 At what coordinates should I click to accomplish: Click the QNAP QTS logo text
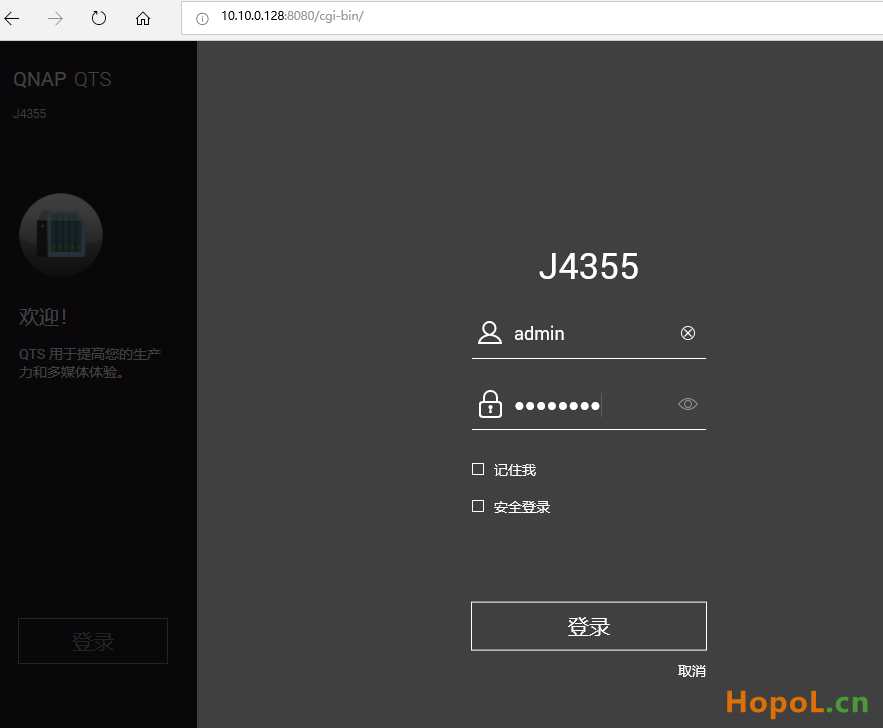coord(63,79)
